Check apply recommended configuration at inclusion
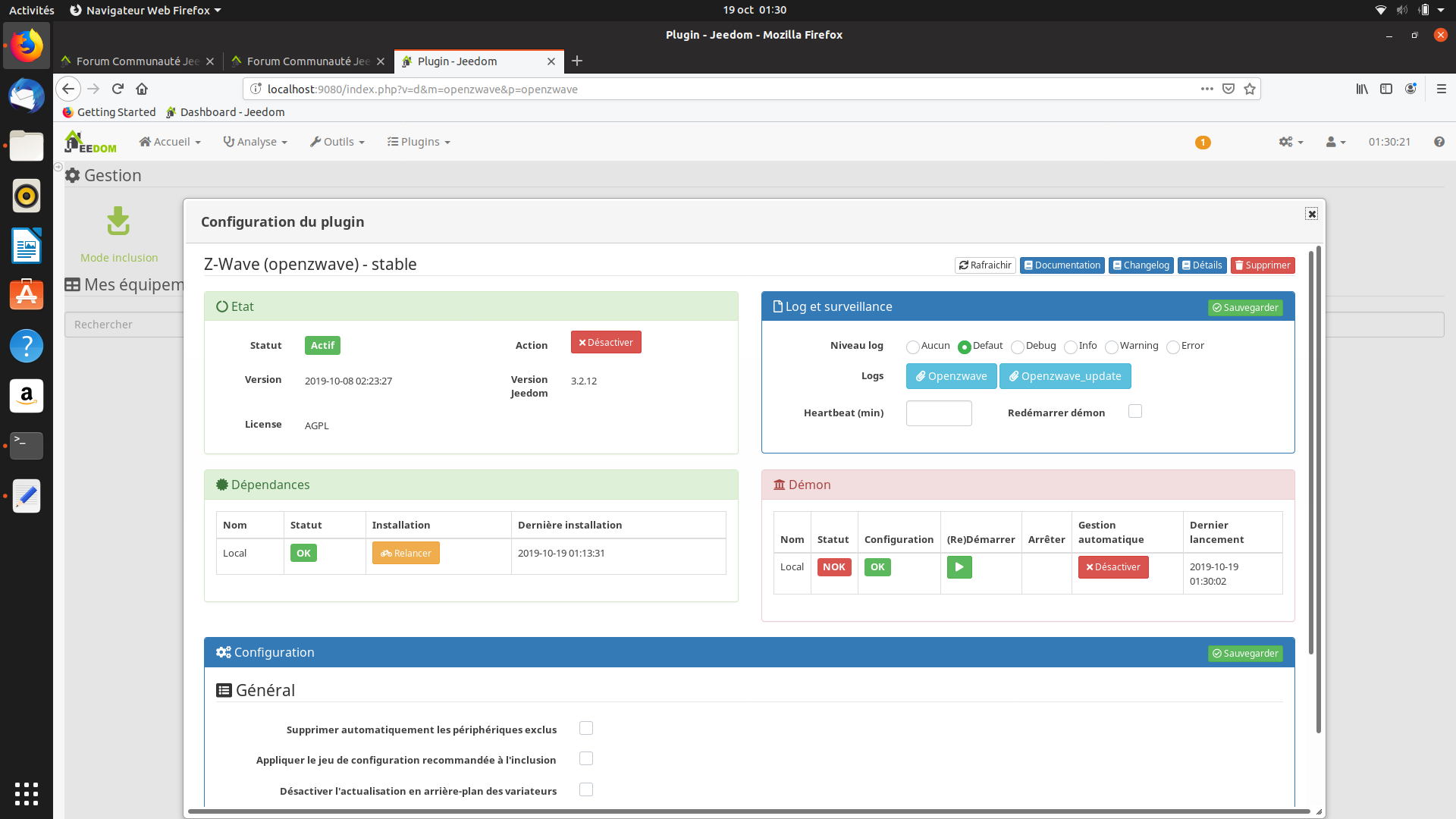The height and width of the screenshot is (819, 1456). (x=586, y=758)
